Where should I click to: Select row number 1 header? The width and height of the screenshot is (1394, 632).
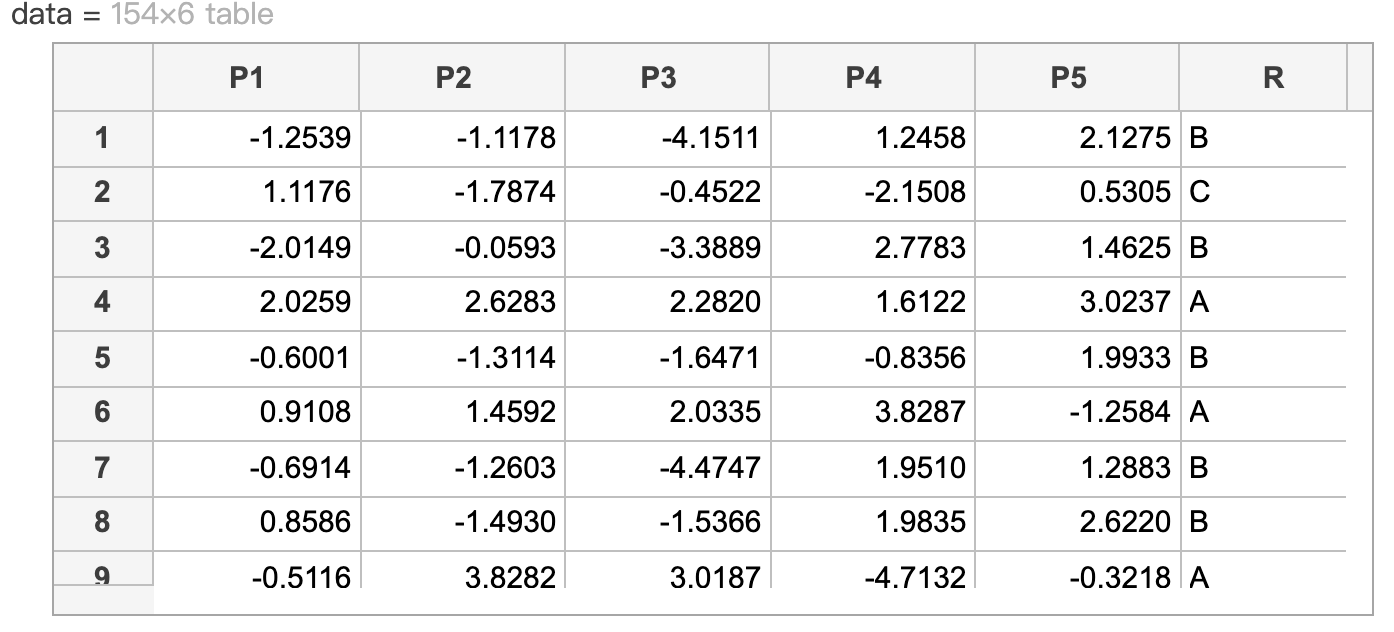pos(103,138)
